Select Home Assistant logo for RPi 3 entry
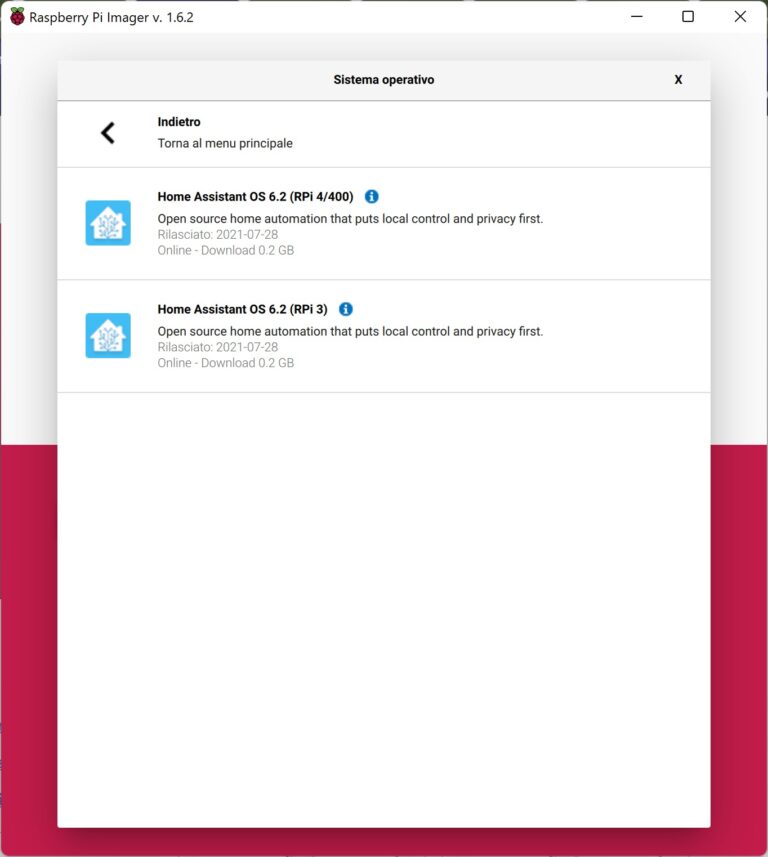This screenshot has height=857, width=768. coord(108,335)
